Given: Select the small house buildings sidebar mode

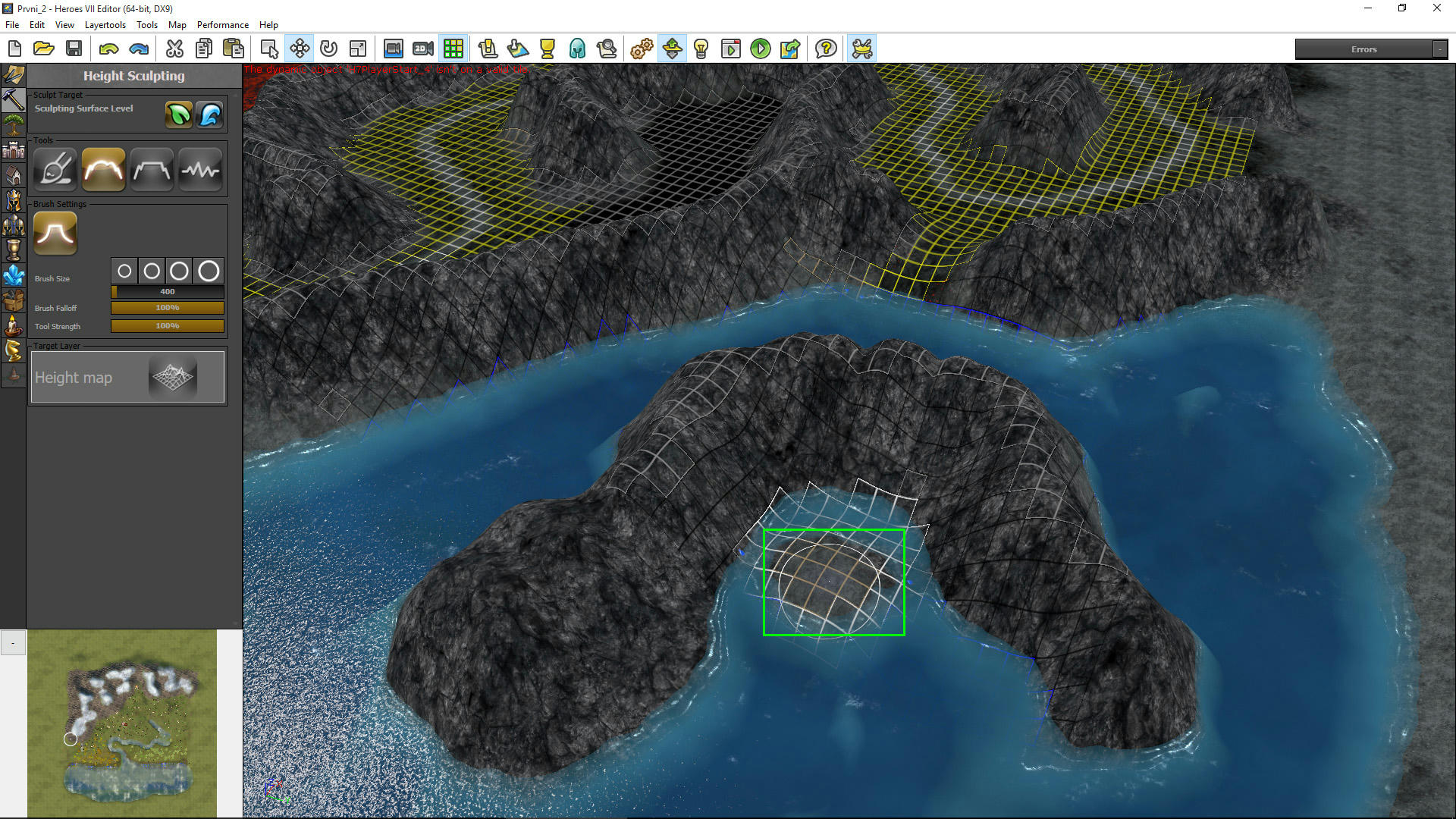Looking at the screenshot, I should (x=14, y=175).
